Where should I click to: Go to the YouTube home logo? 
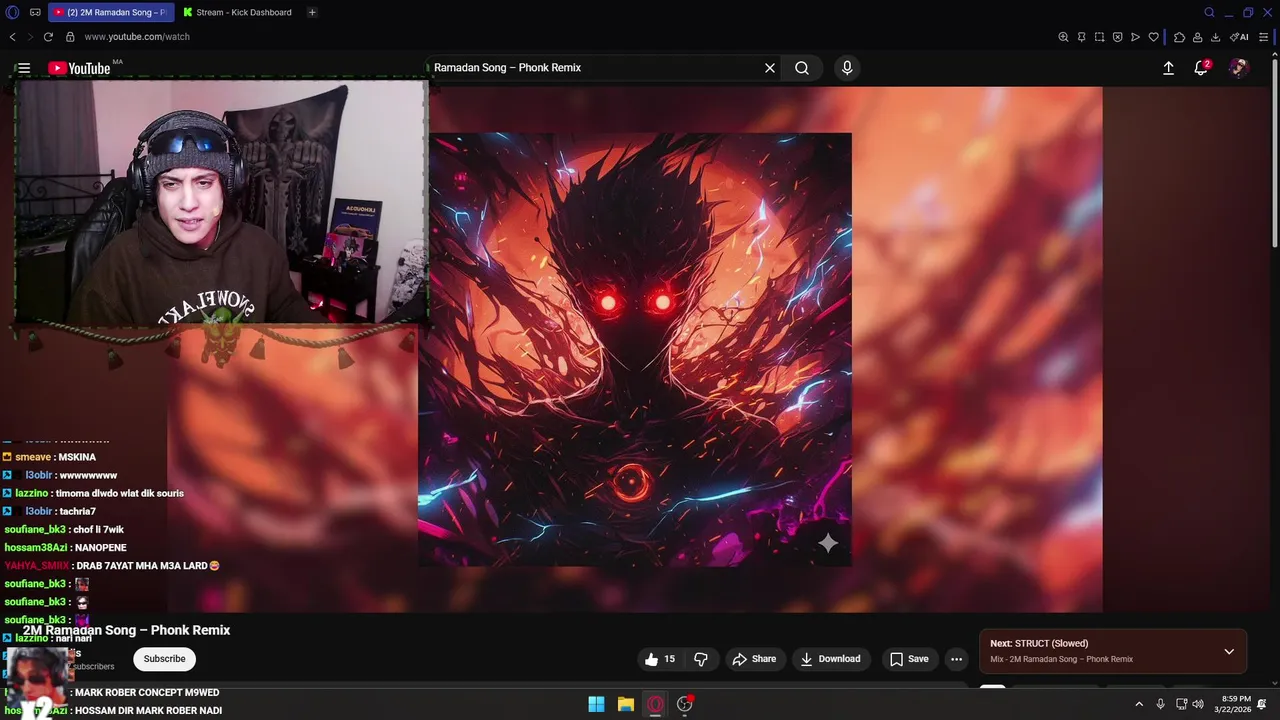tap(79, 68)
